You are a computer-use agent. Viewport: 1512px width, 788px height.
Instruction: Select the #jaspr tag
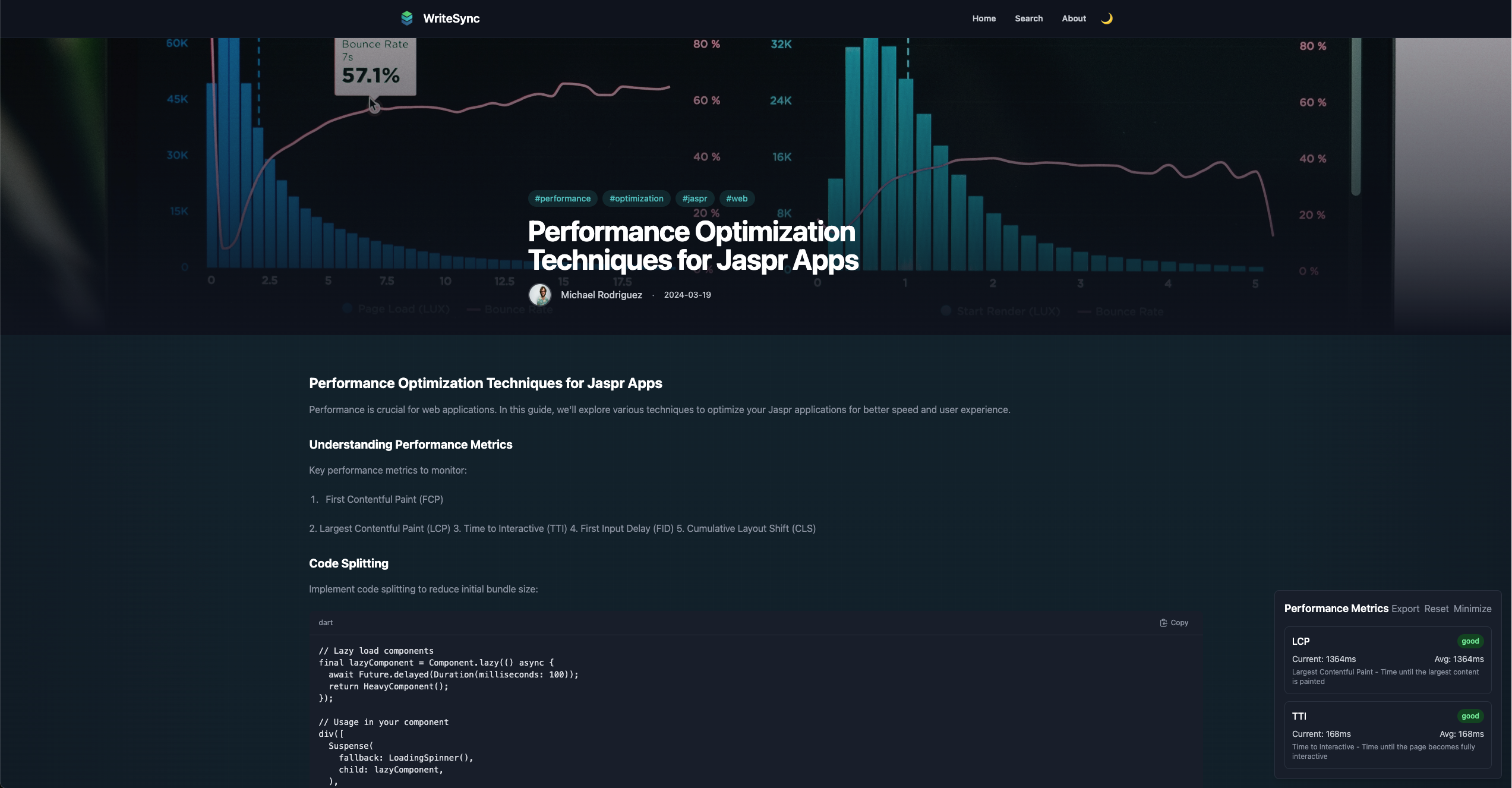[695, 198]
